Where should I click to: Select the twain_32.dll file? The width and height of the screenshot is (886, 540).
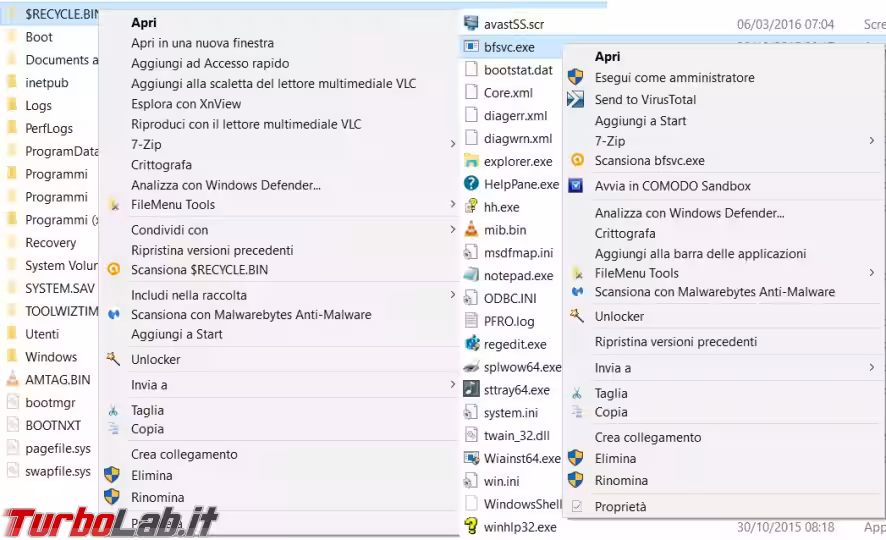tap(516, 436)
